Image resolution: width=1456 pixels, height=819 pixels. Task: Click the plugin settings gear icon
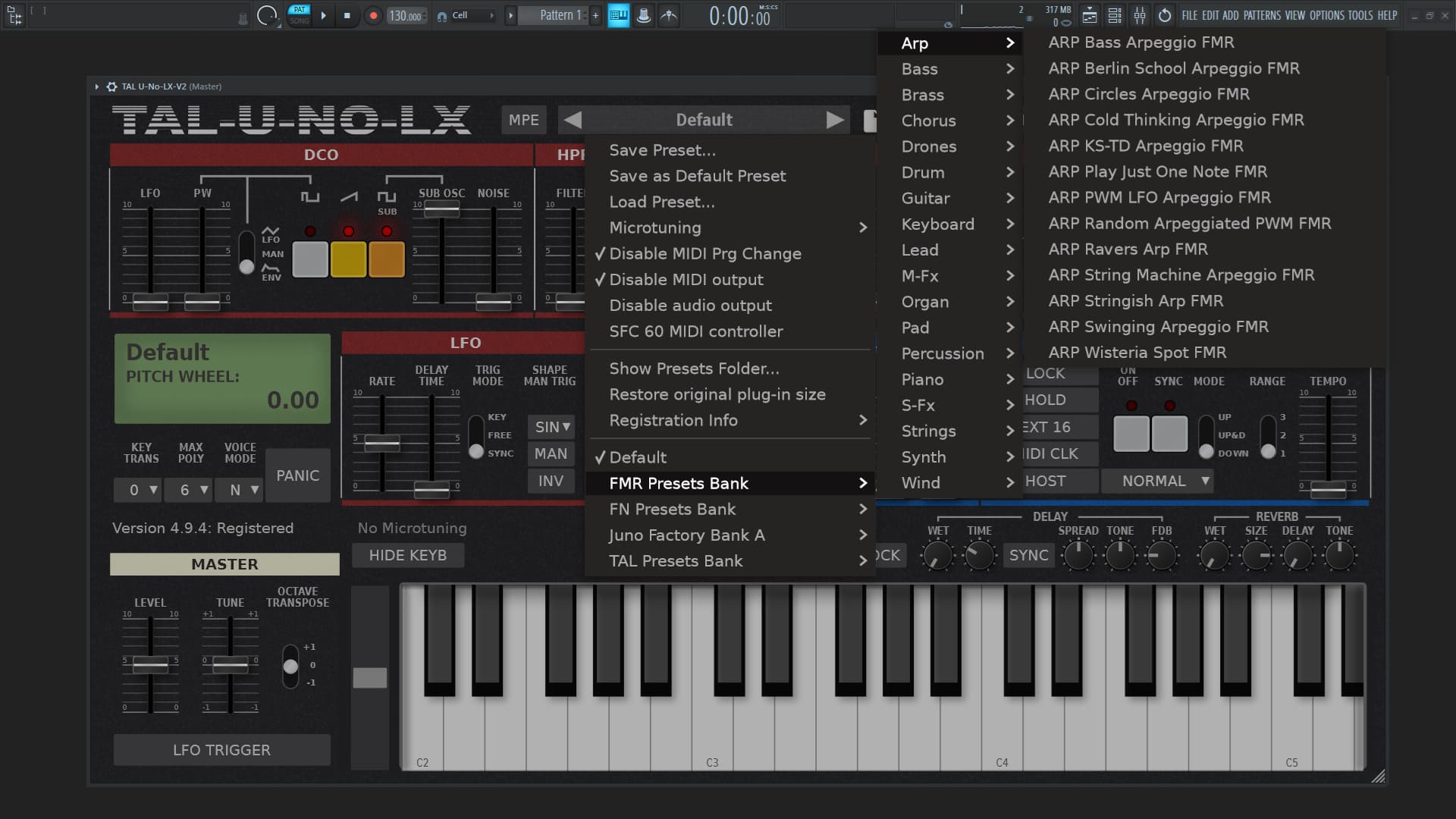click(111, 86)
